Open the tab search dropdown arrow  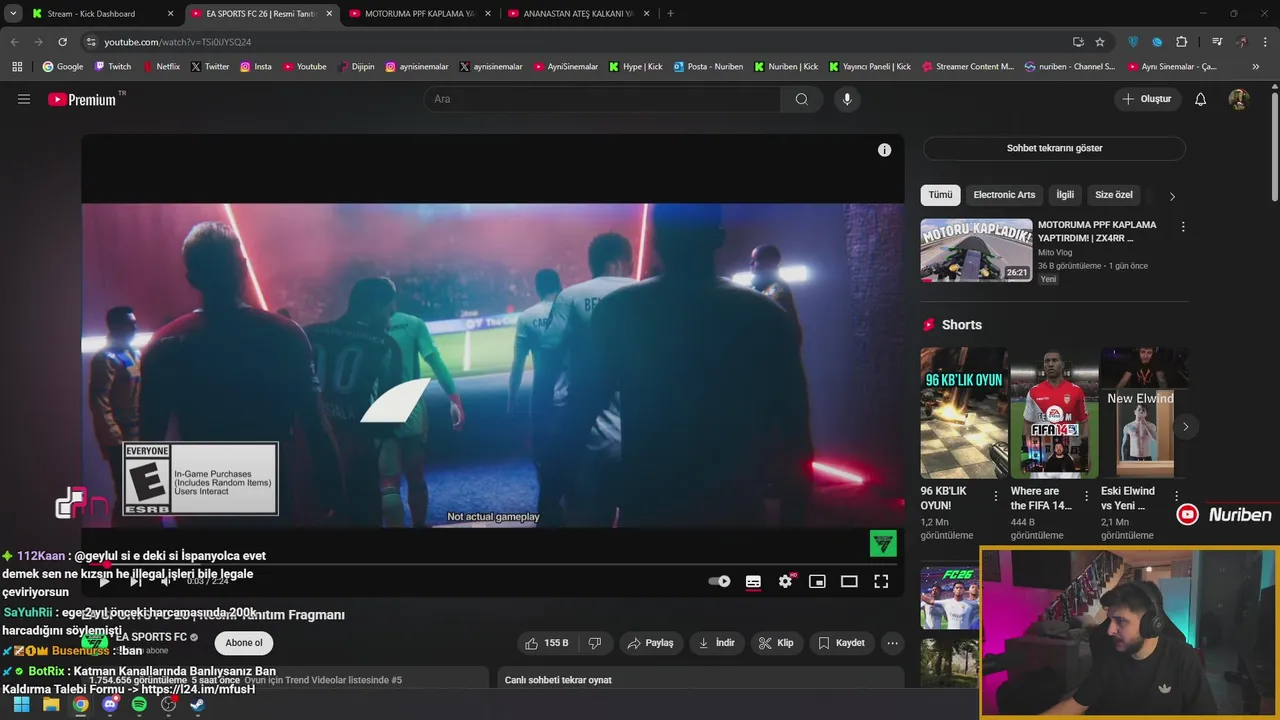click(13, 14)
